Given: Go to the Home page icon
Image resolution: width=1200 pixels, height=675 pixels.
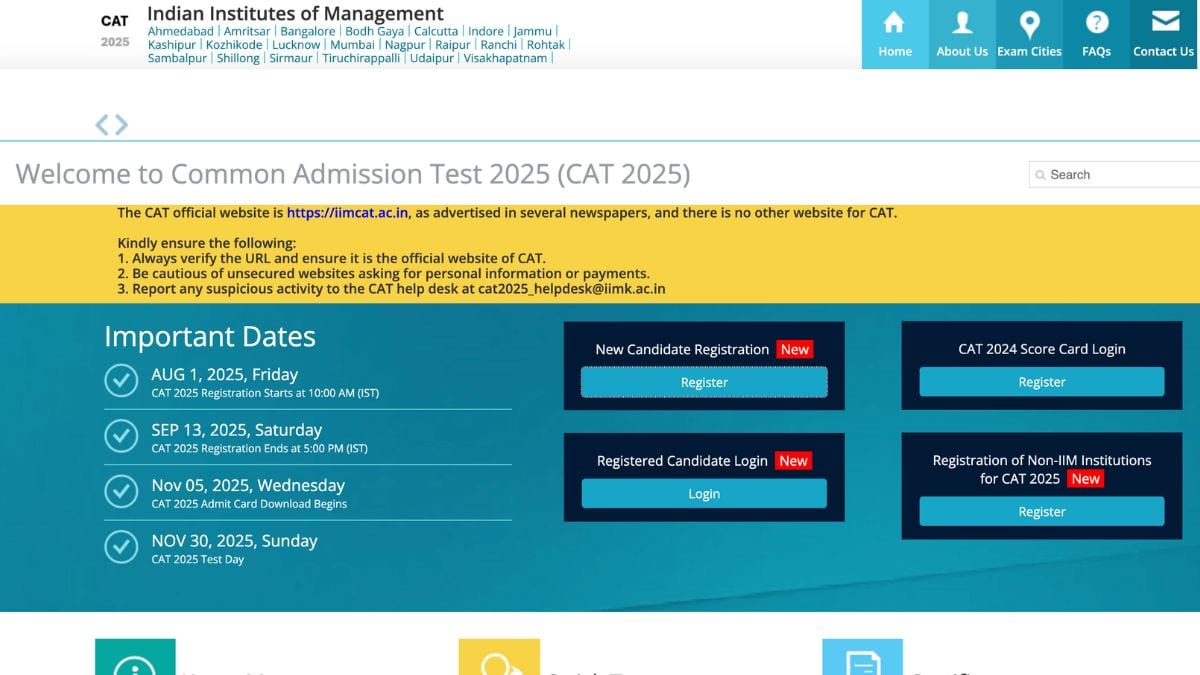Looking at the screenshot, I should click(894, 22).
